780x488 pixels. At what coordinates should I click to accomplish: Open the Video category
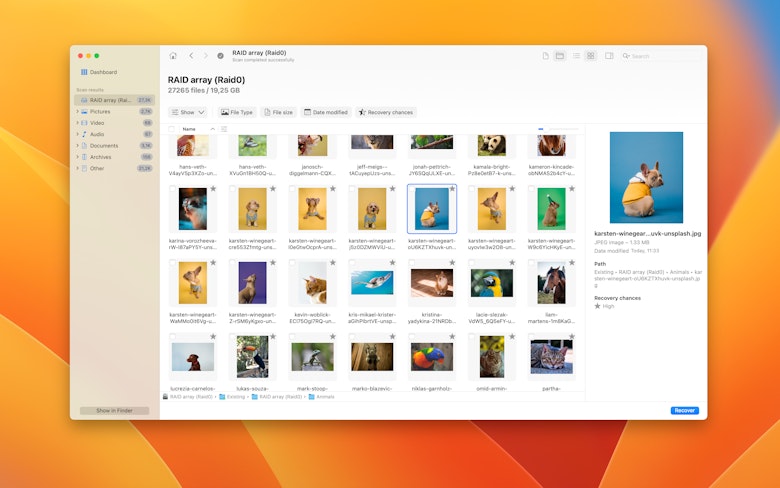tap(114, 123)
